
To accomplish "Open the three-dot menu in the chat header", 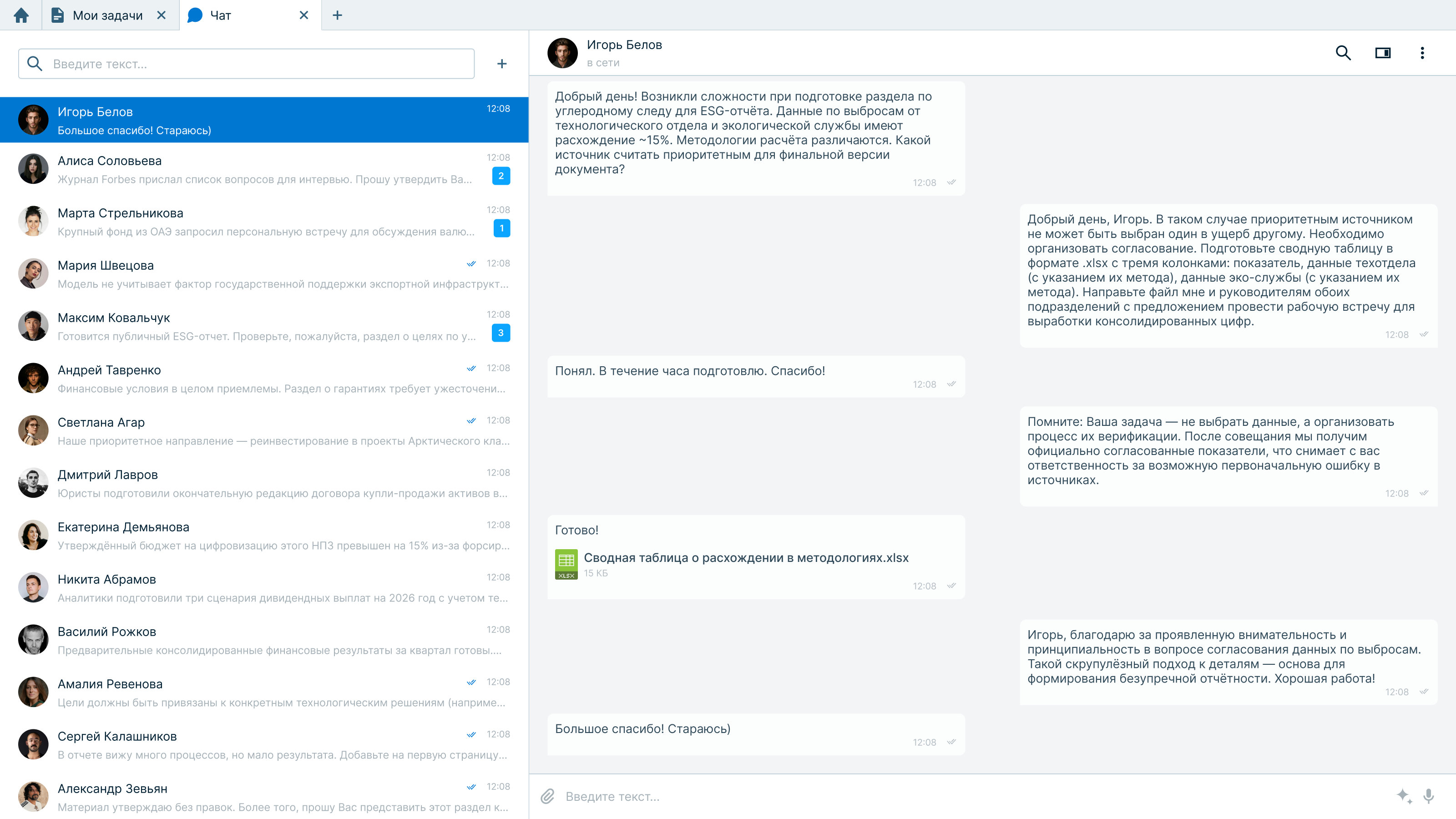I will pos(1423,53).
